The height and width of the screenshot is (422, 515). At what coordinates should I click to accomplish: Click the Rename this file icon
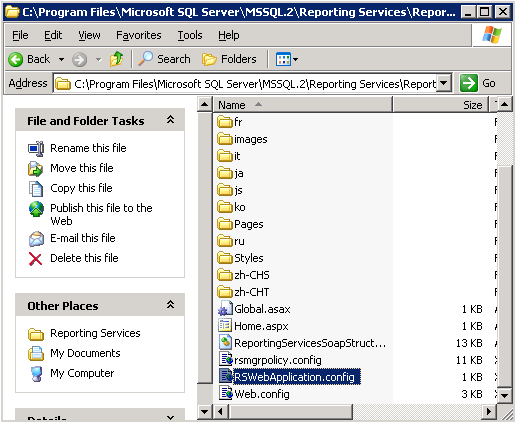coord(36,148)
